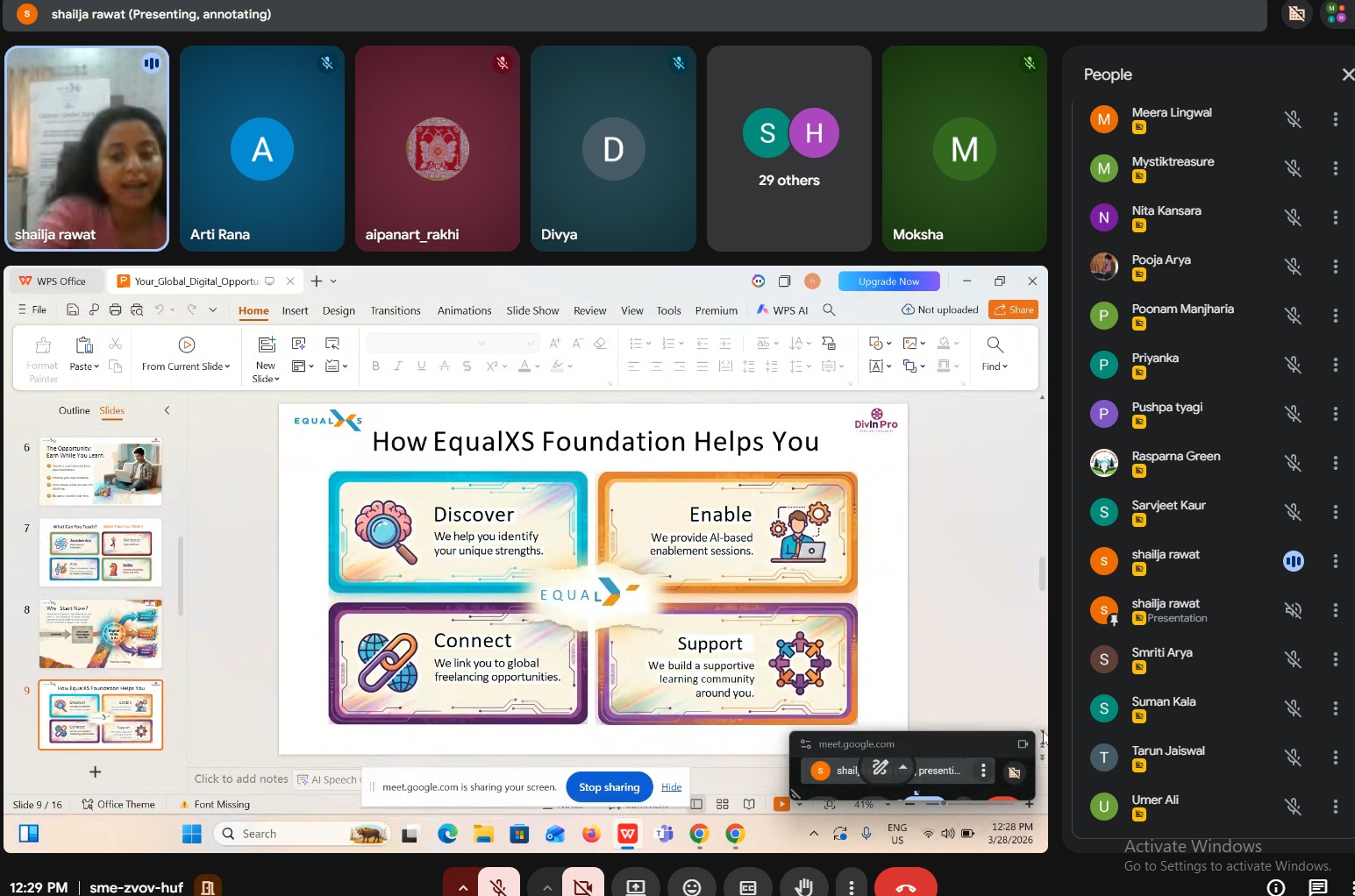This screenshot has height=896, width=1355.
Task: Click the Meet present screen icon
Action: pos(635,885)
